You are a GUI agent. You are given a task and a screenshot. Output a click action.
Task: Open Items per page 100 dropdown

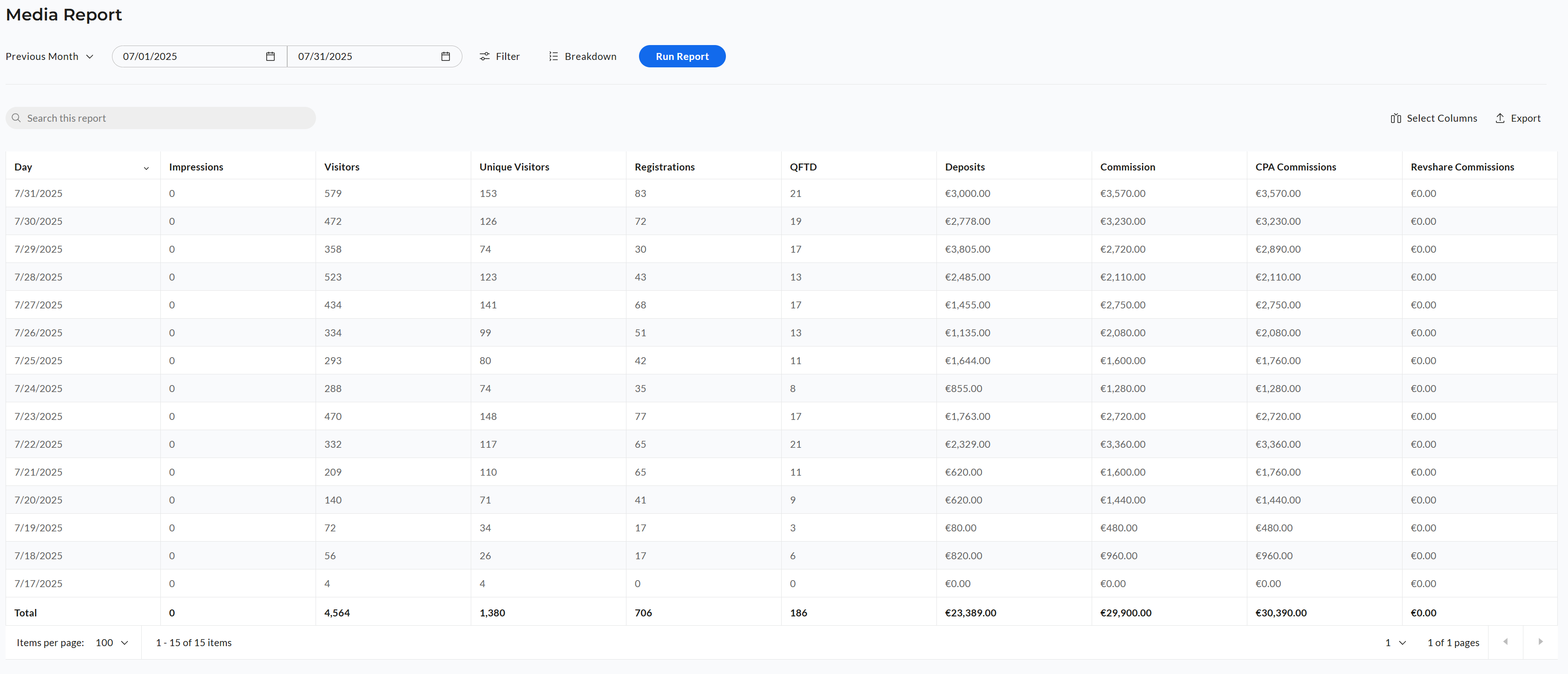(x=112, y=642)
